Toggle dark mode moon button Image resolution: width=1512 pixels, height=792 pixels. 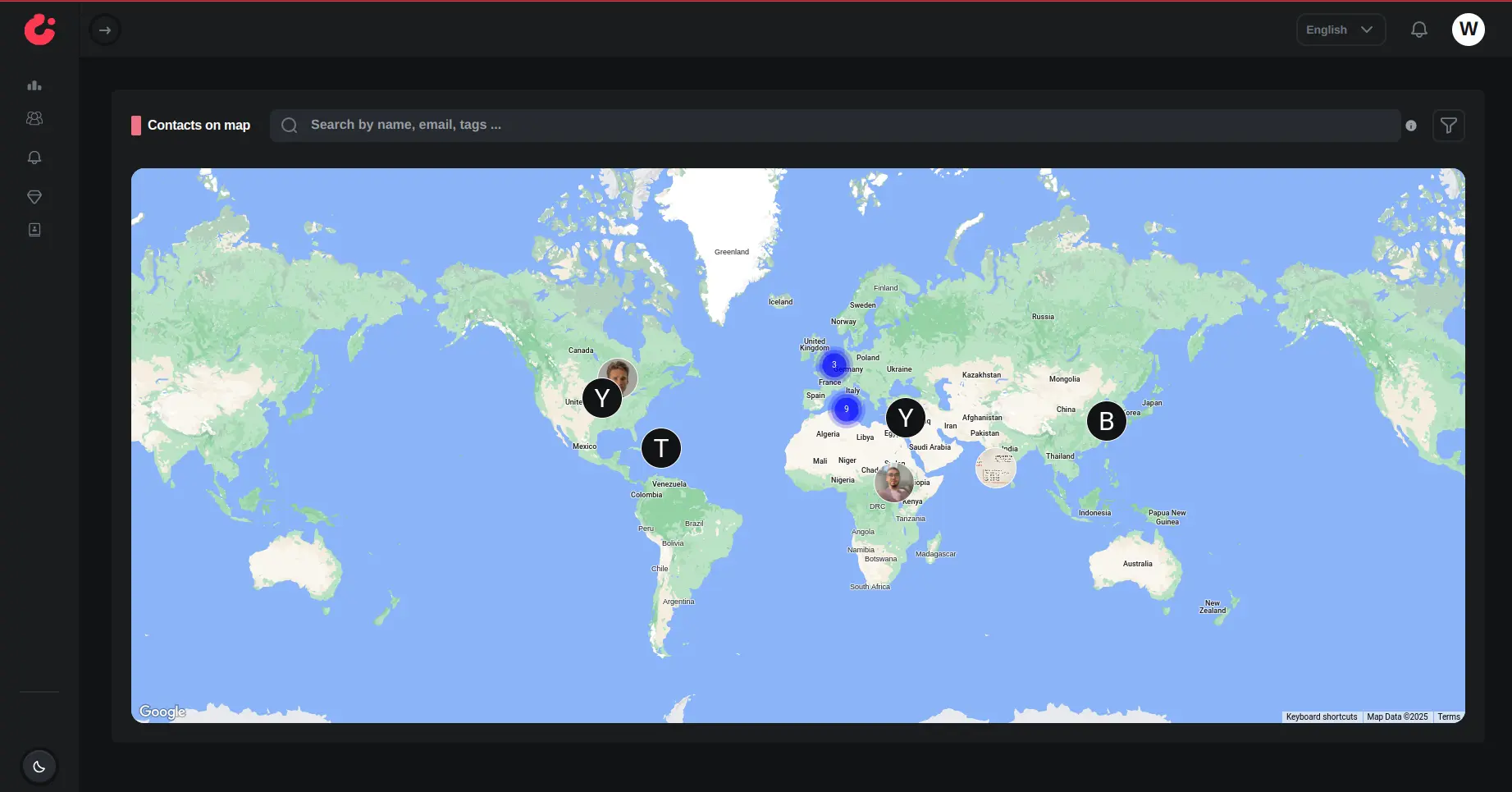click(39, 767)
